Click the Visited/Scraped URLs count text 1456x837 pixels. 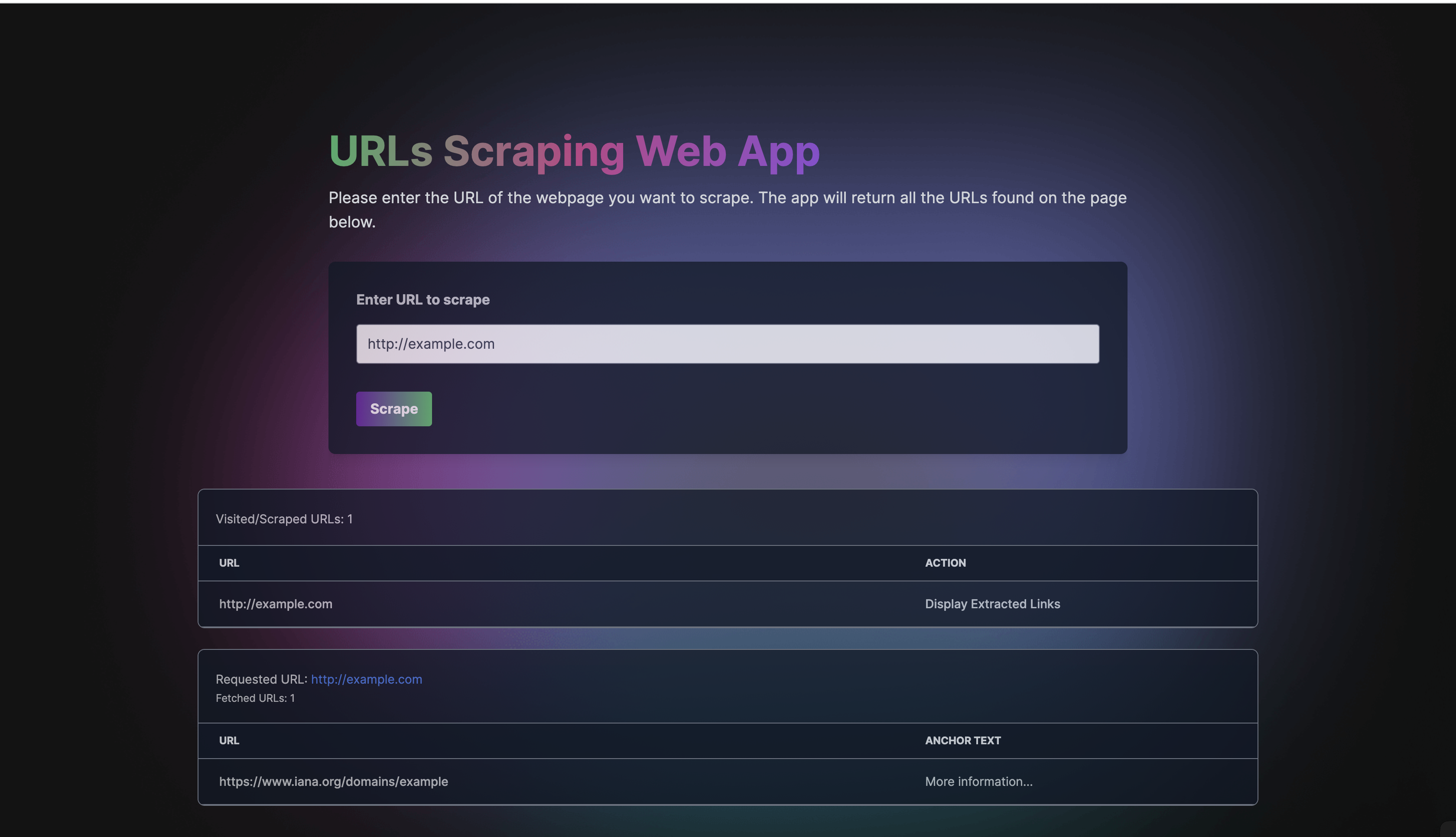click(284, 519)
